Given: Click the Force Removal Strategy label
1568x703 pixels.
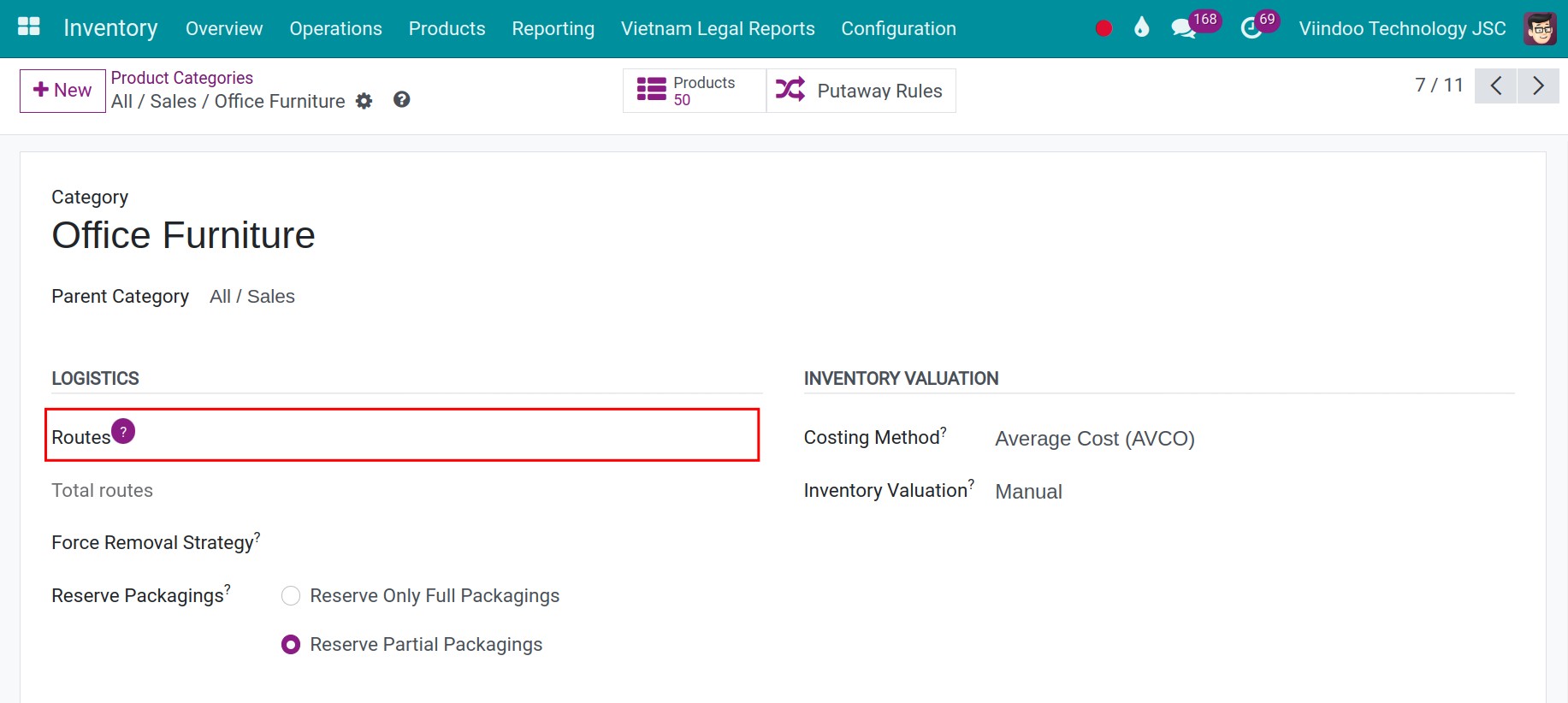Looking at the screenshot, I should point(152,542).
